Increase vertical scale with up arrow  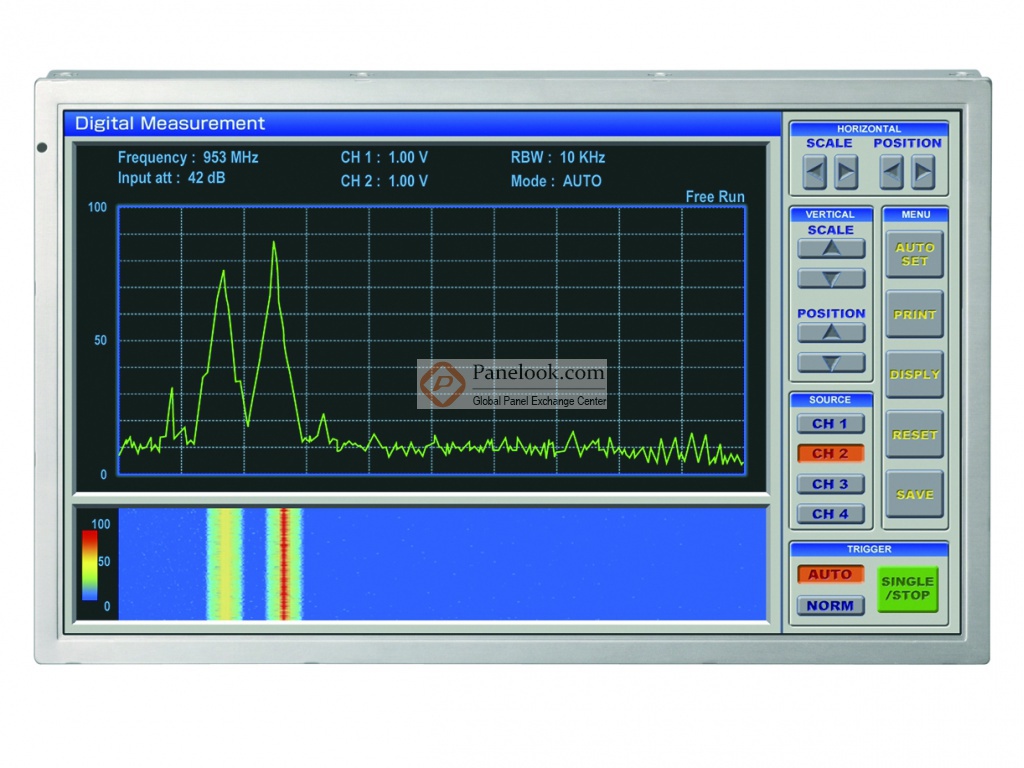click(x=830, y=249)
